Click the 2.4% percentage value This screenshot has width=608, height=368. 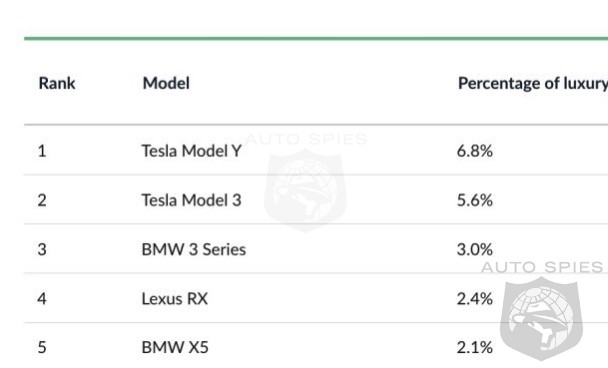pos(475,299)
